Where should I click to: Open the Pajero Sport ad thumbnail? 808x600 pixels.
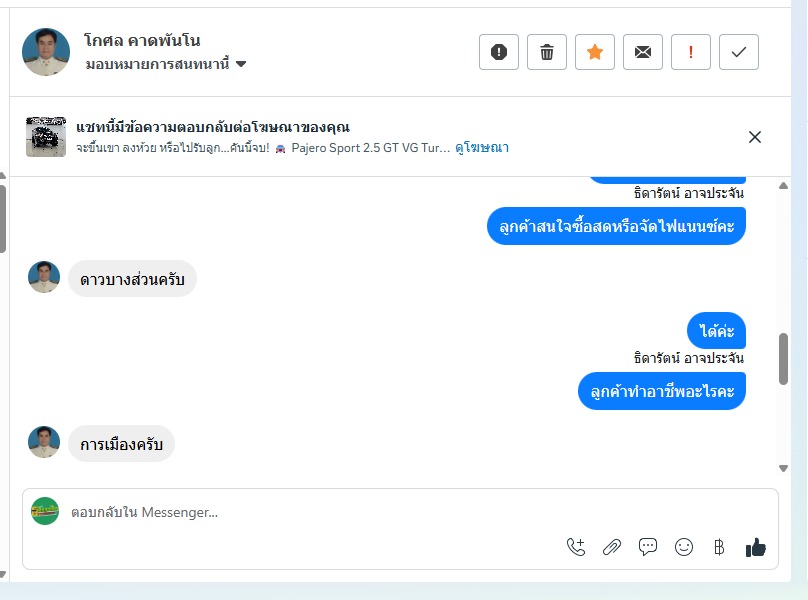pos(46,137)
